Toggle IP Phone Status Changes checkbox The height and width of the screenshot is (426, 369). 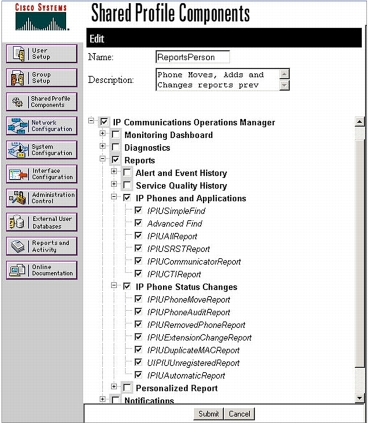[127, 287]
